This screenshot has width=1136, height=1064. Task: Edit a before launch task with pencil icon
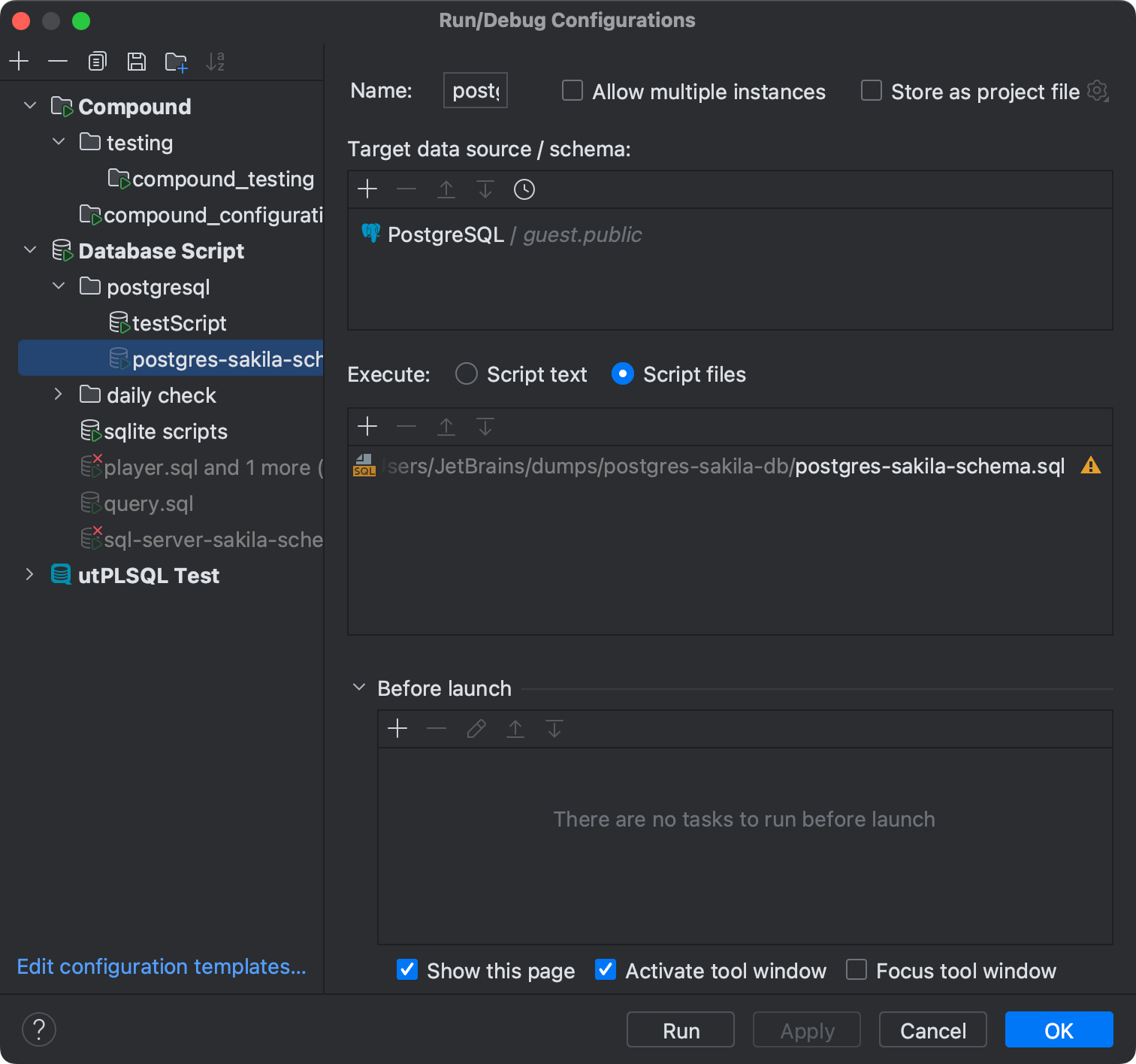pos(476,728)
